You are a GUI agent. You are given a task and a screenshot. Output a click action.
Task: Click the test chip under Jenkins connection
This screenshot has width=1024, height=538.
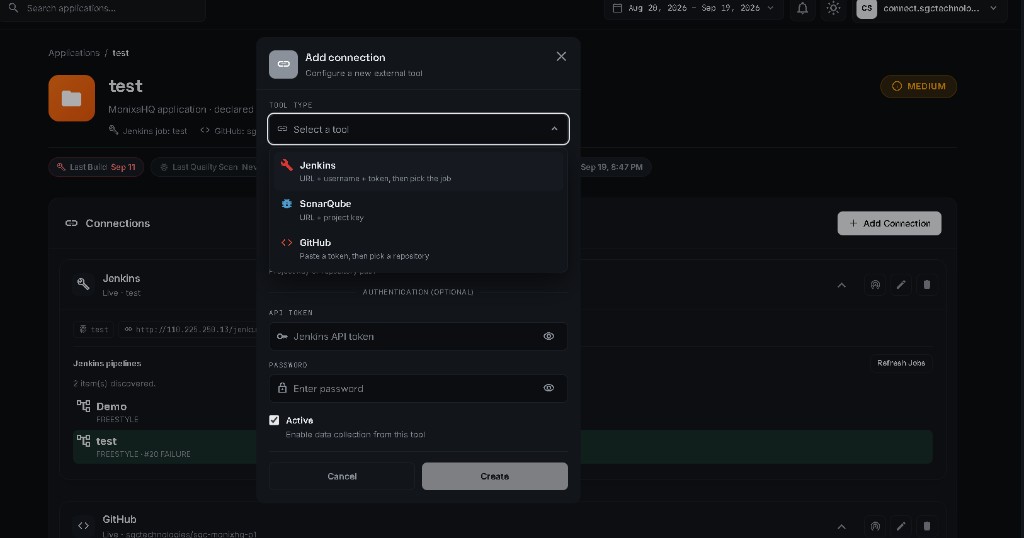94,329
